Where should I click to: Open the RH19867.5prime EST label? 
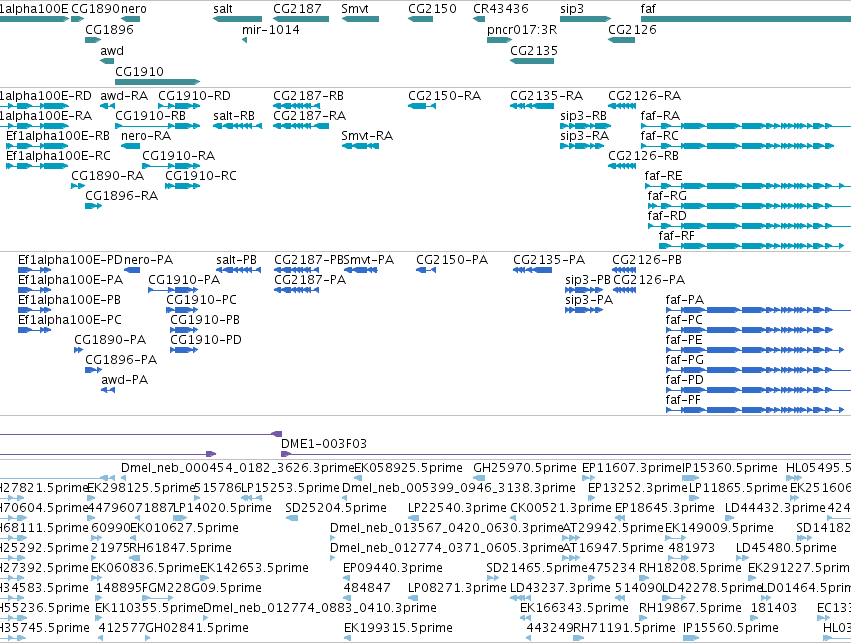click(690, 608)
